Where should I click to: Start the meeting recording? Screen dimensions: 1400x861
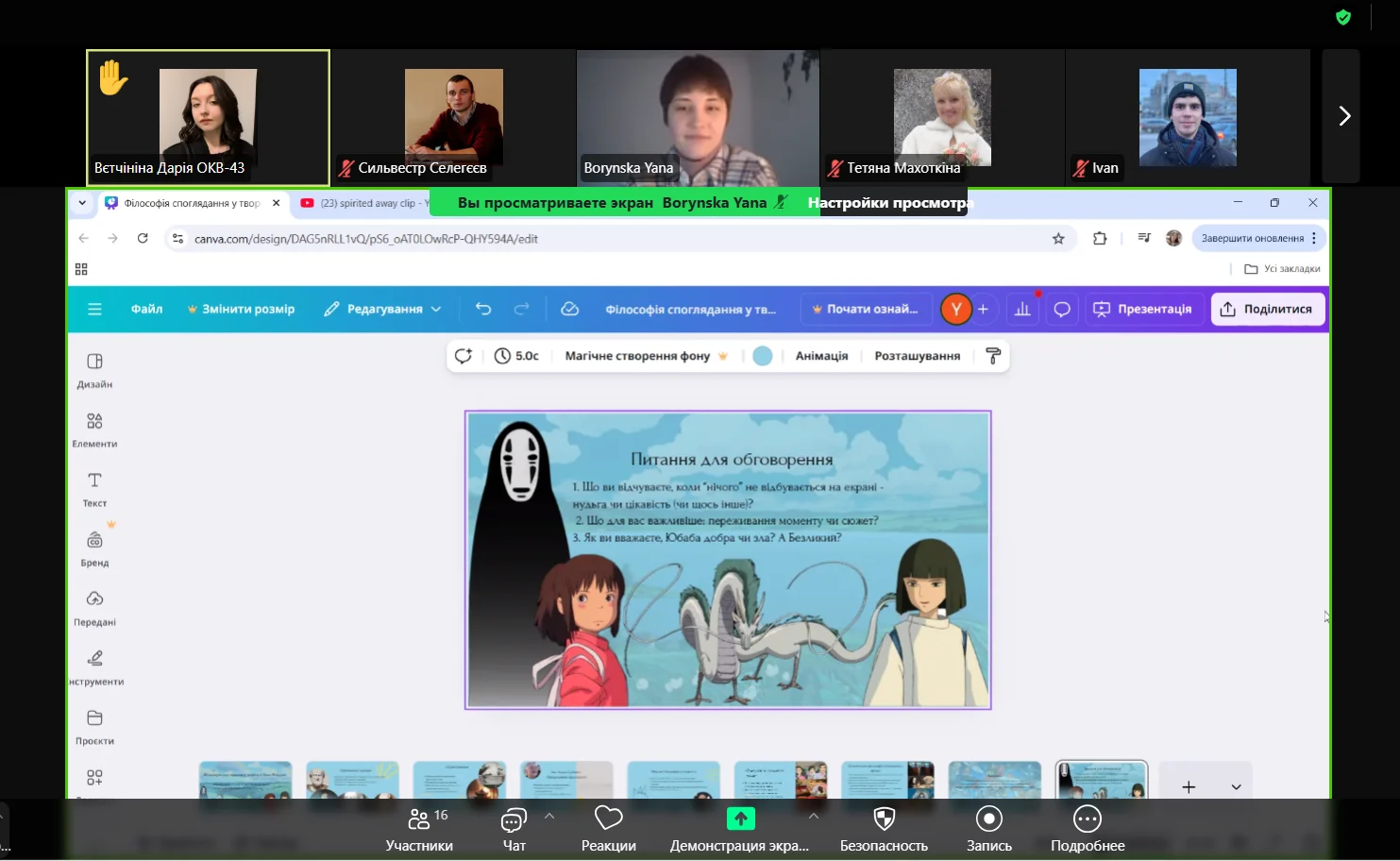(x=988, y=828)
